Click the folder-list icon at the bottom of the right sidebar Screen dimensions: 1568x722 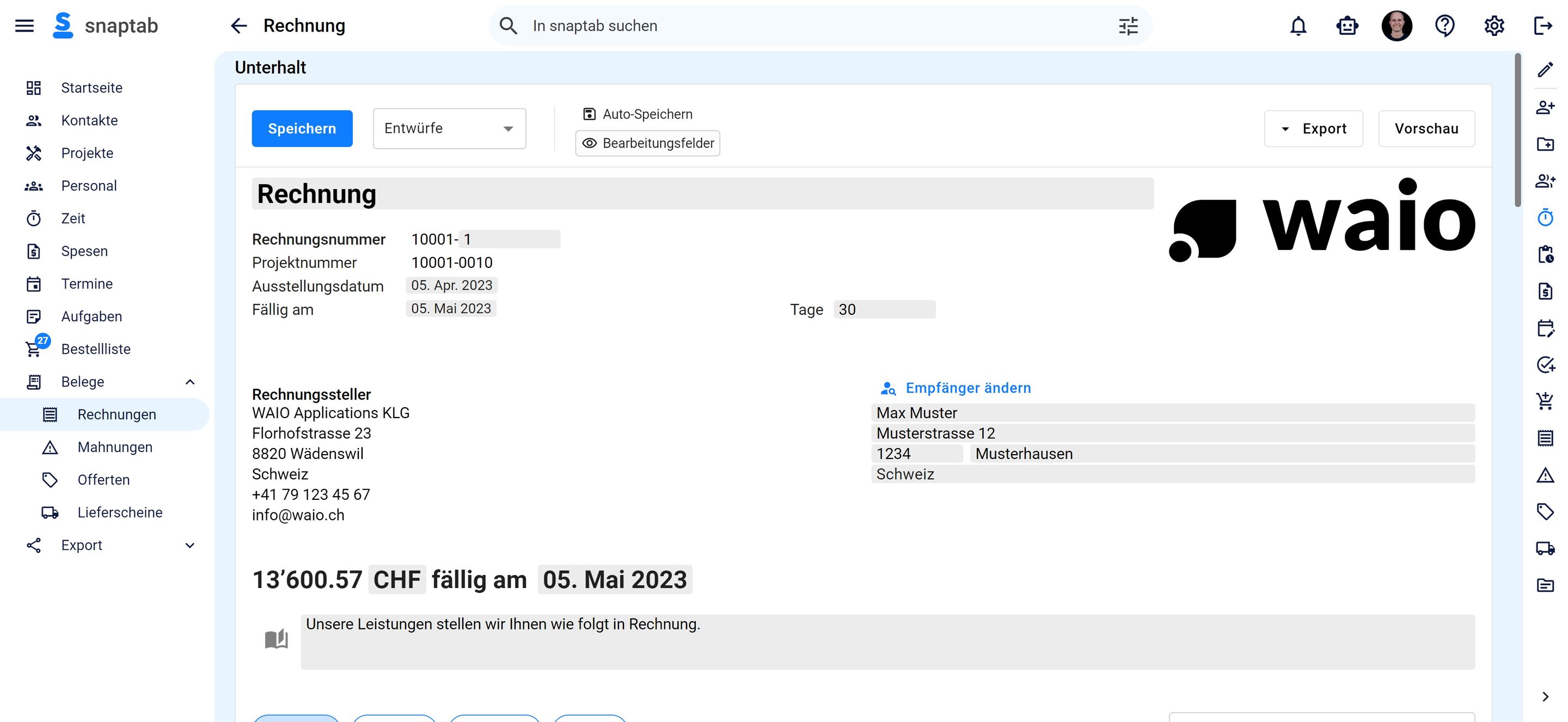coord(1545,585)
